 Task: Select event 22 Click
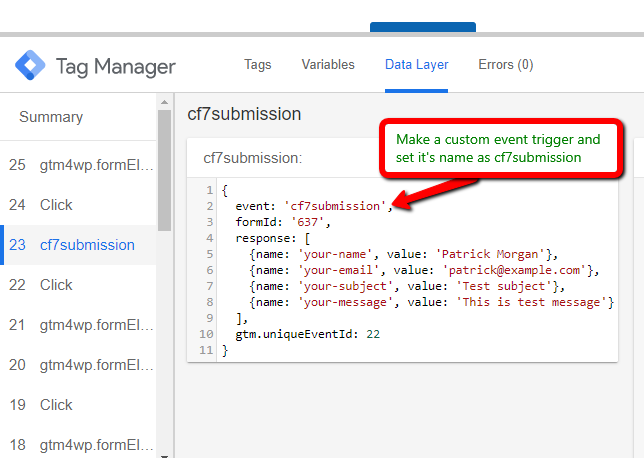[x=56, y=285]
